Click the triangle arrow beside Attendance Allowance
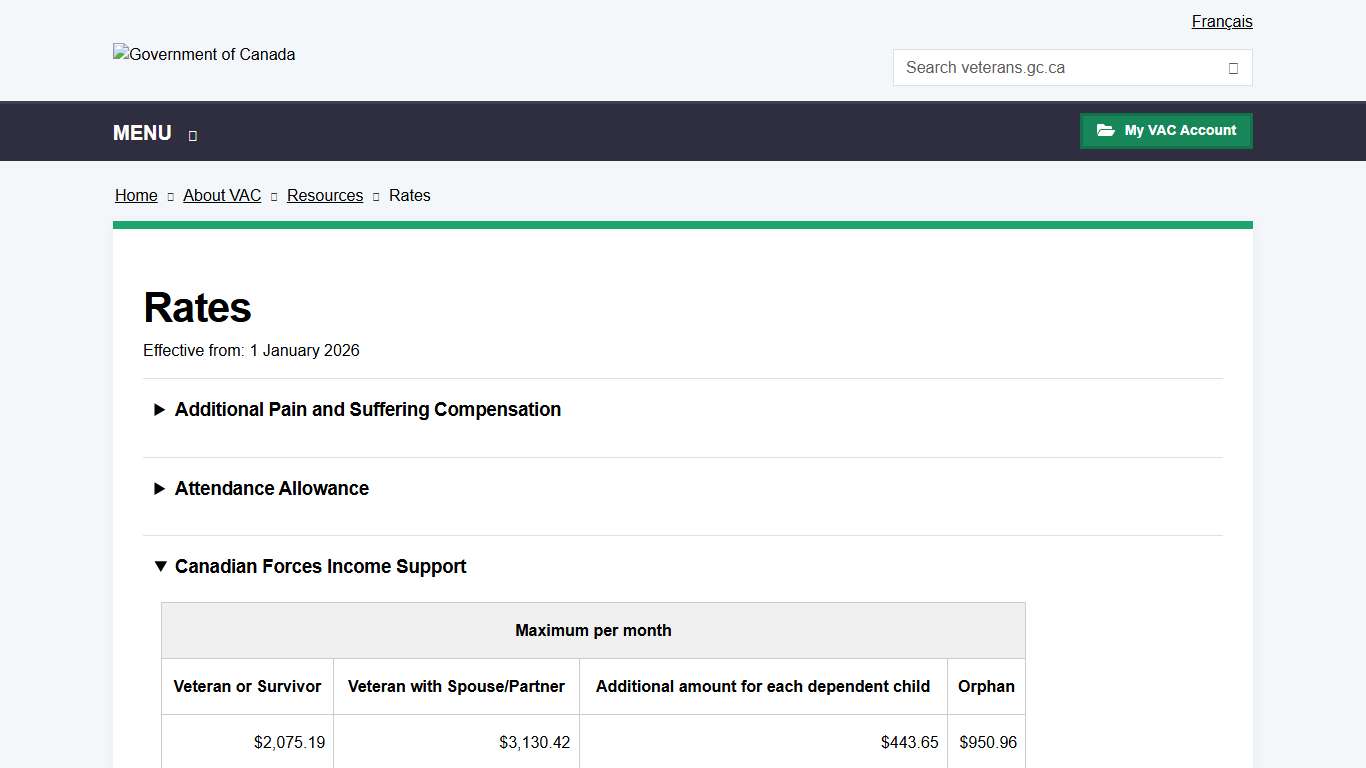This screenshot has height=768, width=1366. (x=159, y=489)
